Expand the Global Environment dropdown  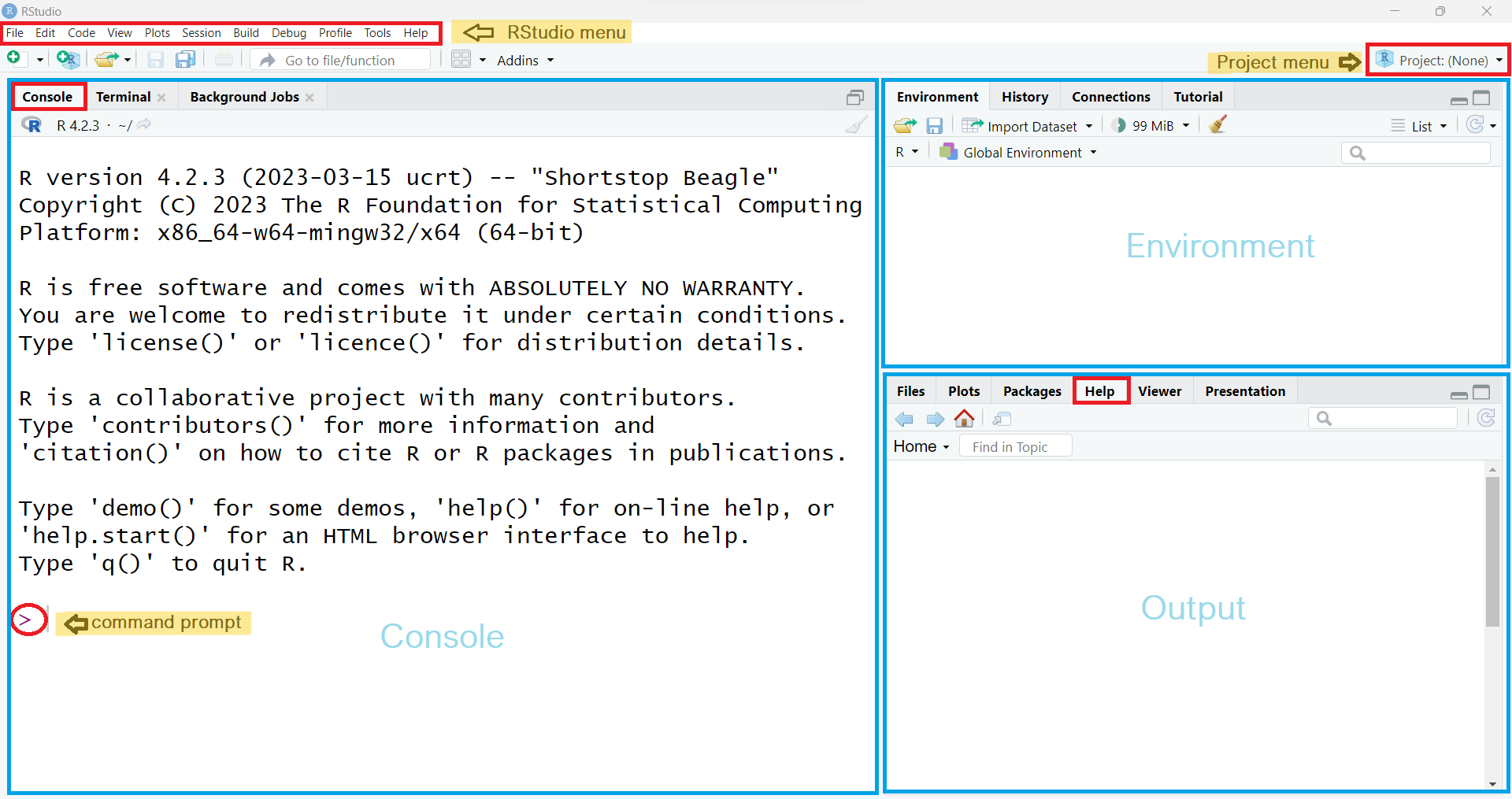pos(1018,153)
